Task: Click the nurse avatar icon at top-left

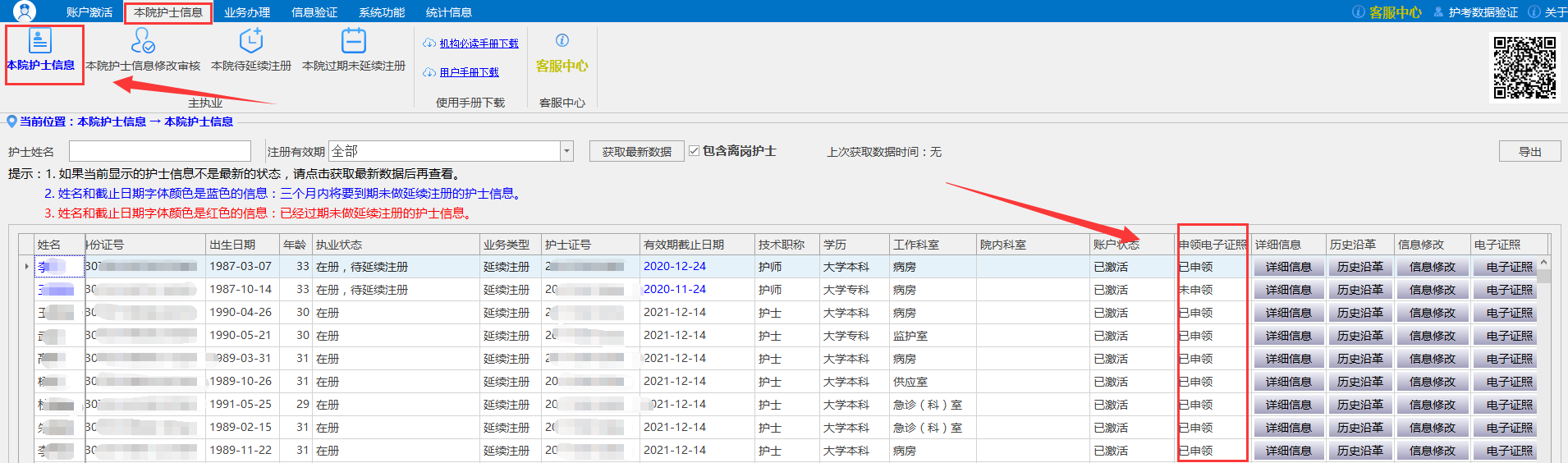Action: tap(25, 11)
